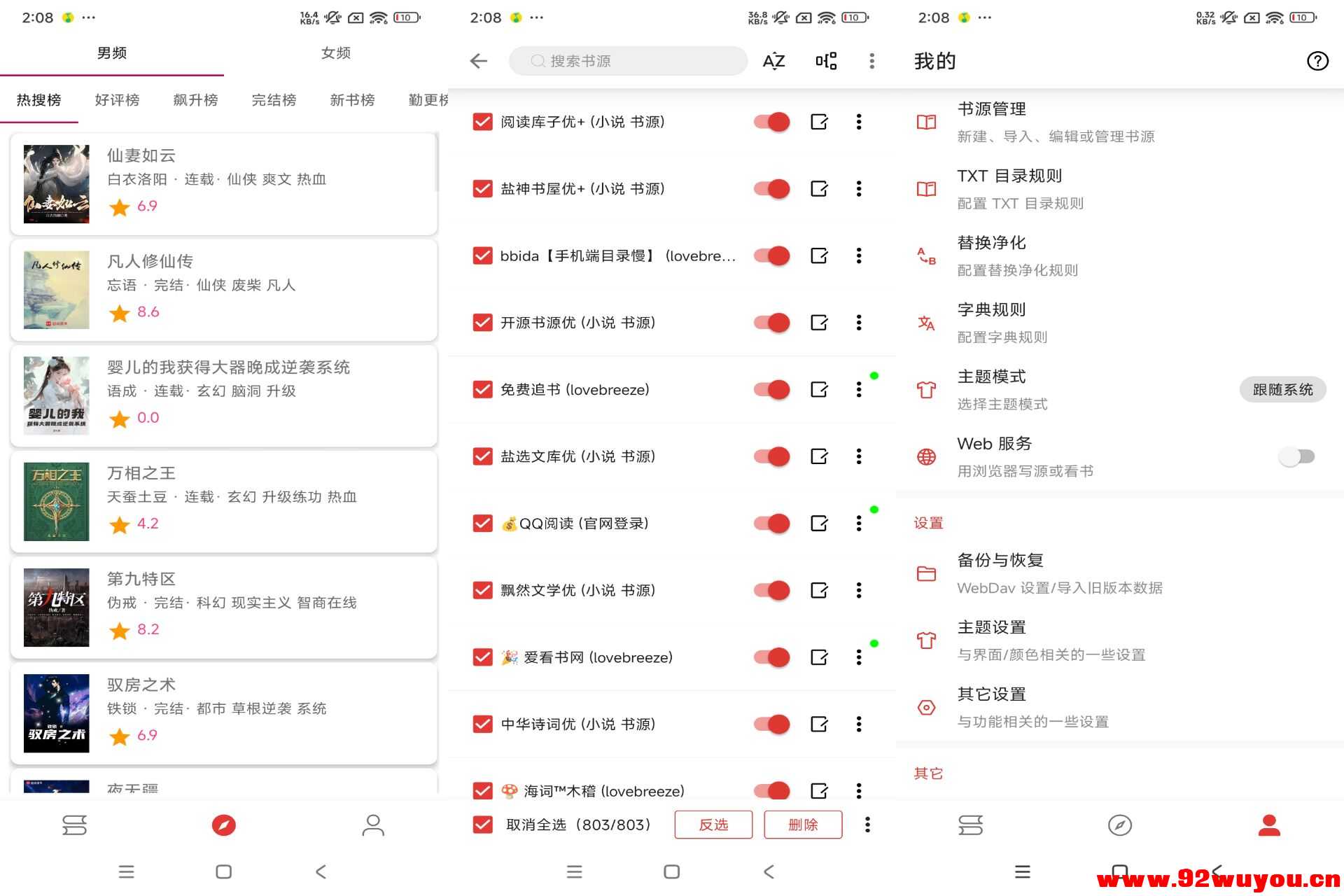Tap the back arrow in book source manager
The height and width of the screenshot is (896, 1344).
point(478,61)
